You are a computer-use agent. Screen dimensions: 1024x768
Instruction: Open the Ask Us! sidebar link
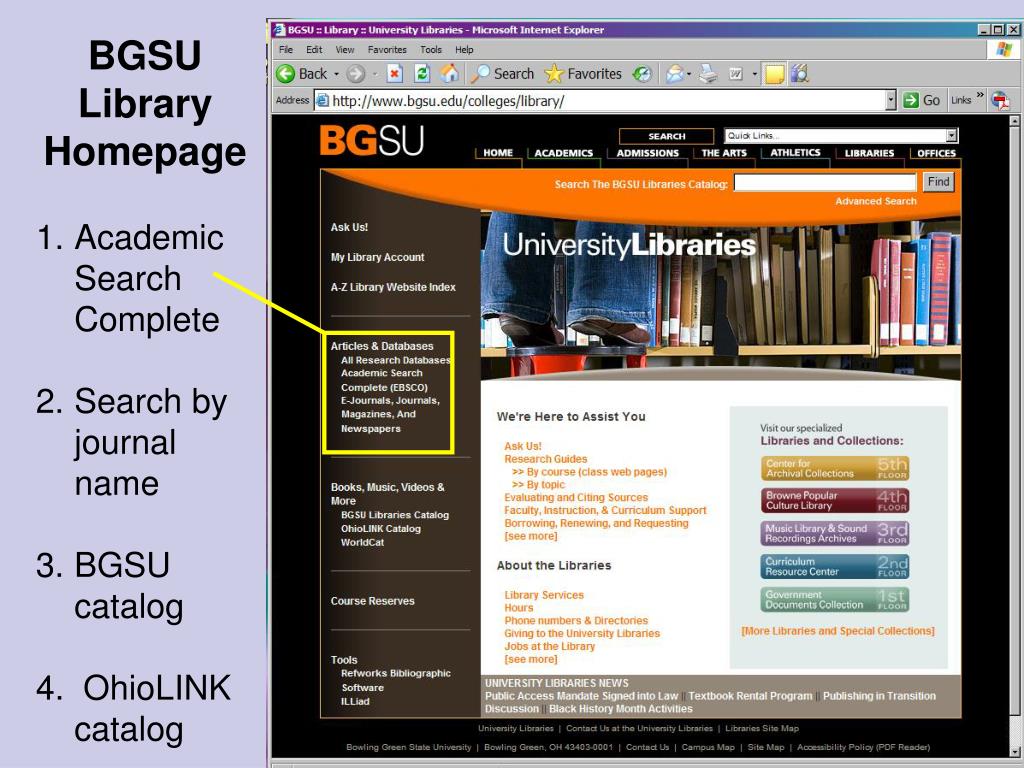(x=349, y=227)
